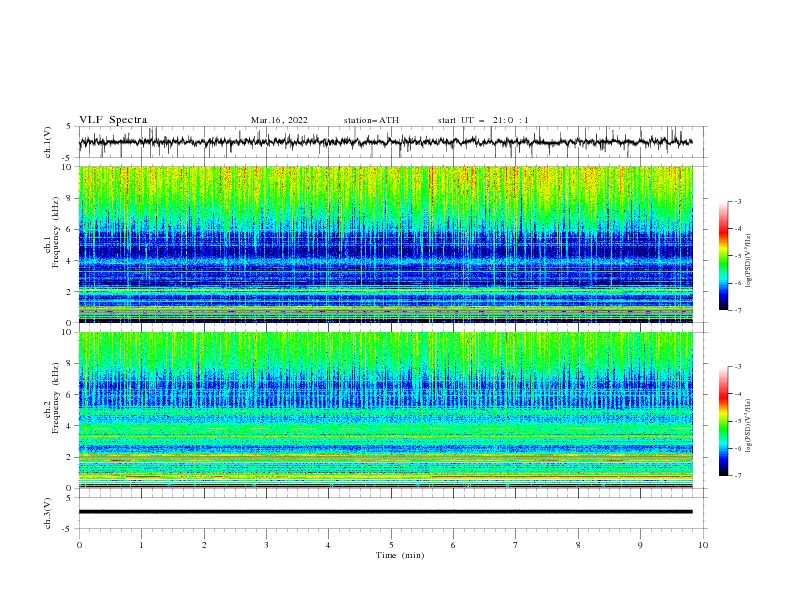
Task: Click the log(PSD) label beside ch.1 colorbar
Action: click(748, 261)
